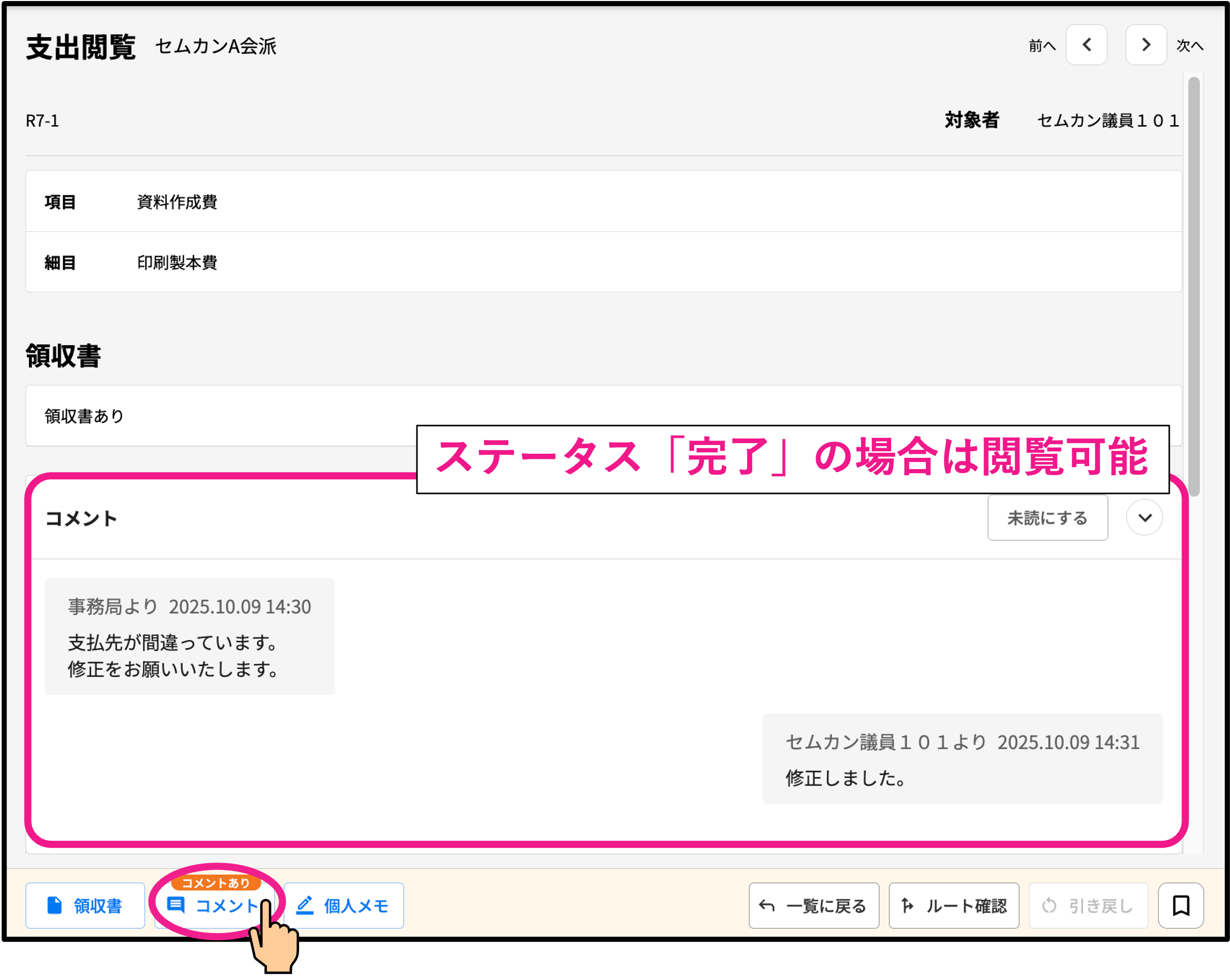Click 一覧に戻る return arrow button
Viewport: 1230px width, 980px height.
click(x=814, y=905)
